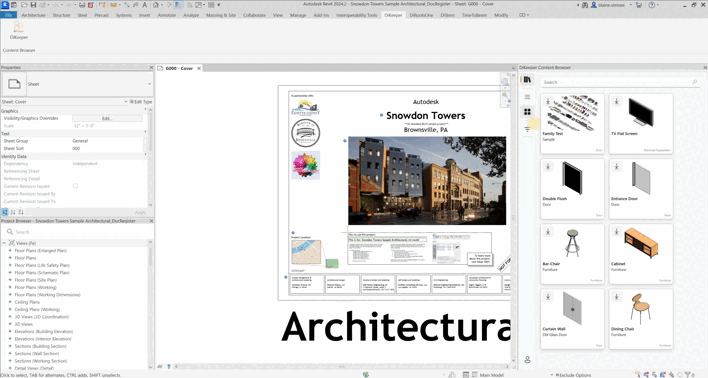708x378 pixels.
Task: Open the Massing & Site ribbon tab
Action: pos(221,15)
